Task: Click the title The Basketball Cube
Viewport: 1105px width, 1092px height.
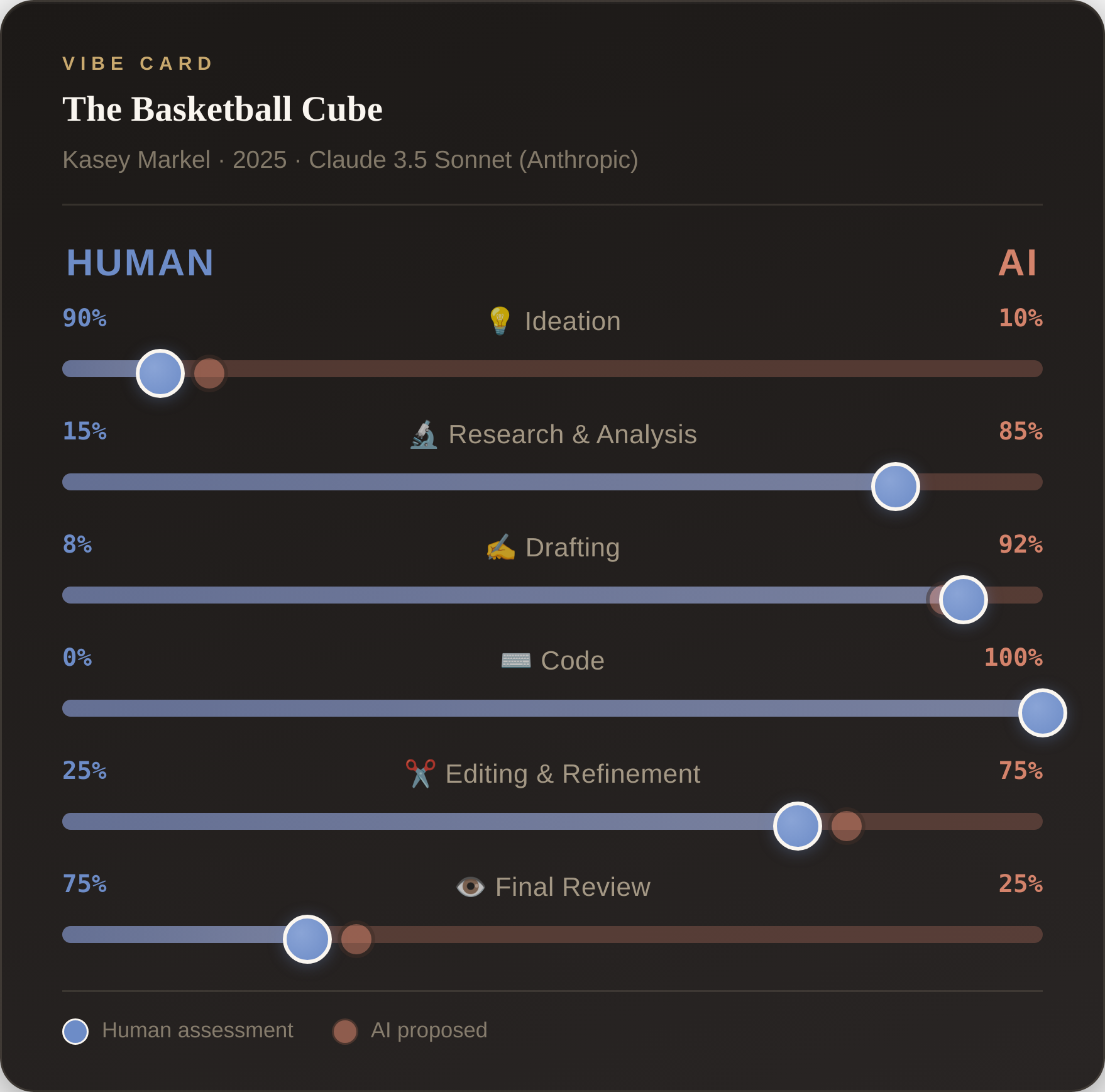Action: [223, 109]
